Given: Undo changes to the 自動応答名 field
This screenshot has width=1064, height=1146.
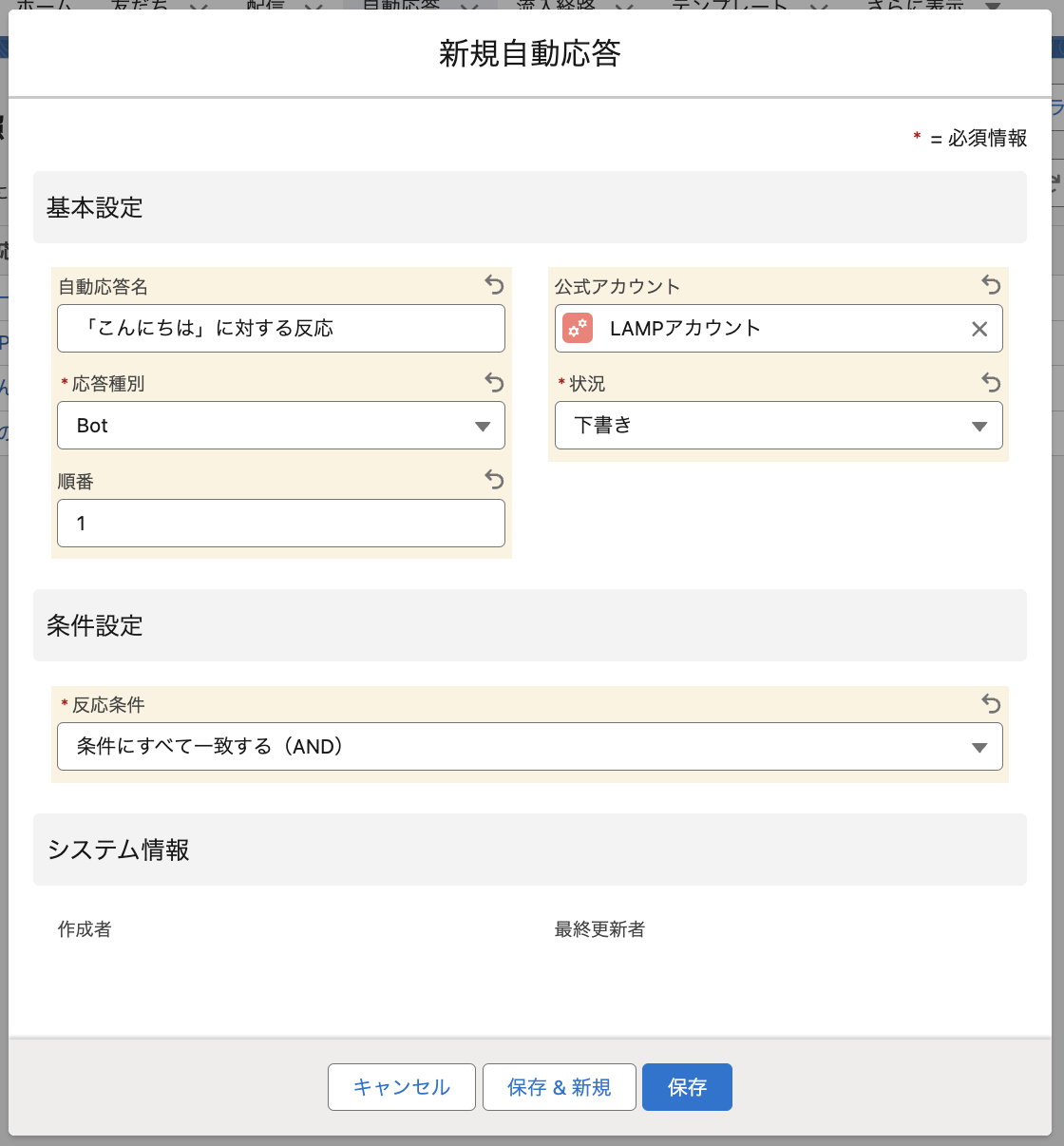Looking at the screenshot, I should tap(494, 284).
